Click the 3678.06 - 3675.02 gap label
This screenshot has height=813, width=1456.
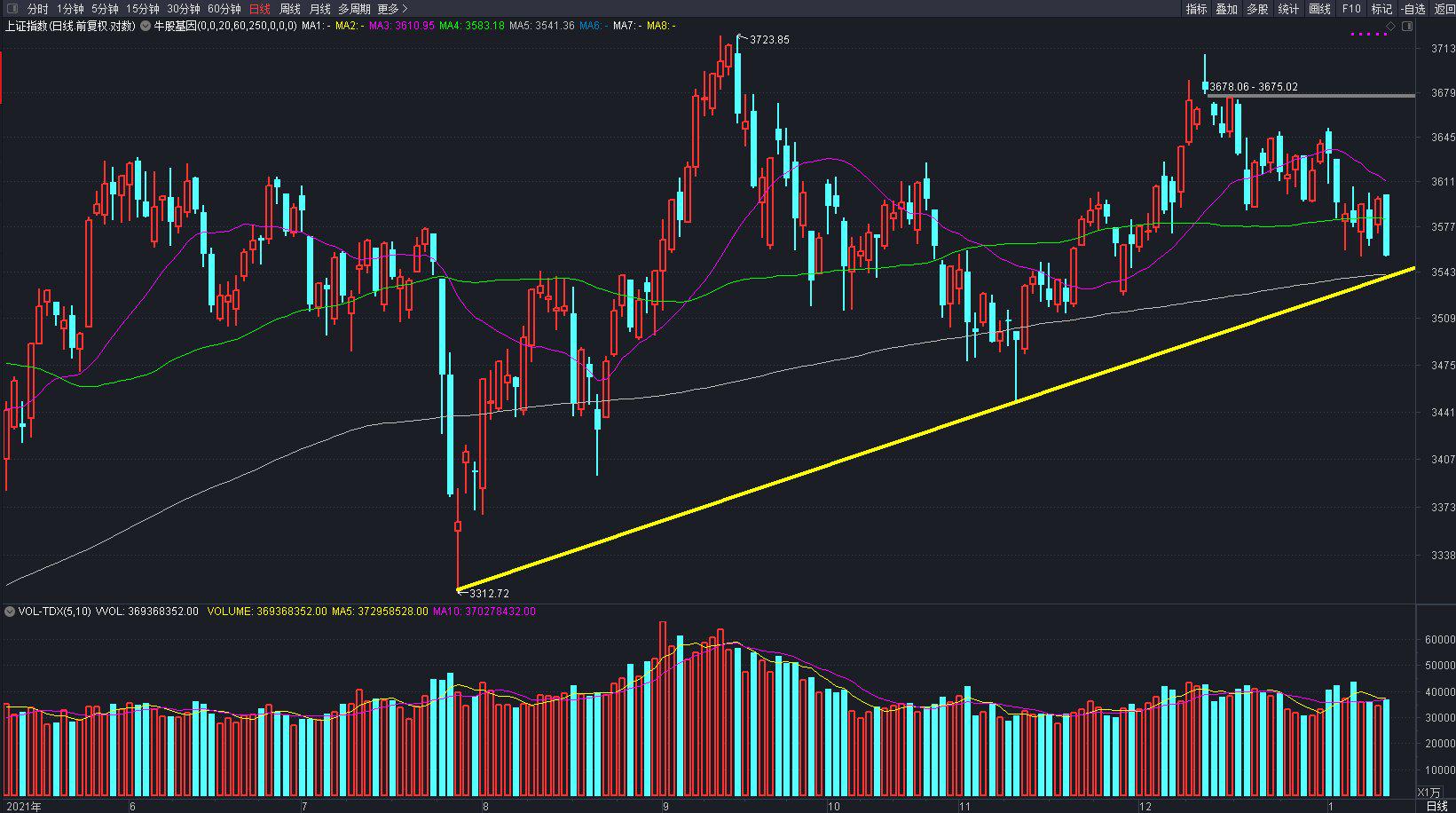[1254, 87]
